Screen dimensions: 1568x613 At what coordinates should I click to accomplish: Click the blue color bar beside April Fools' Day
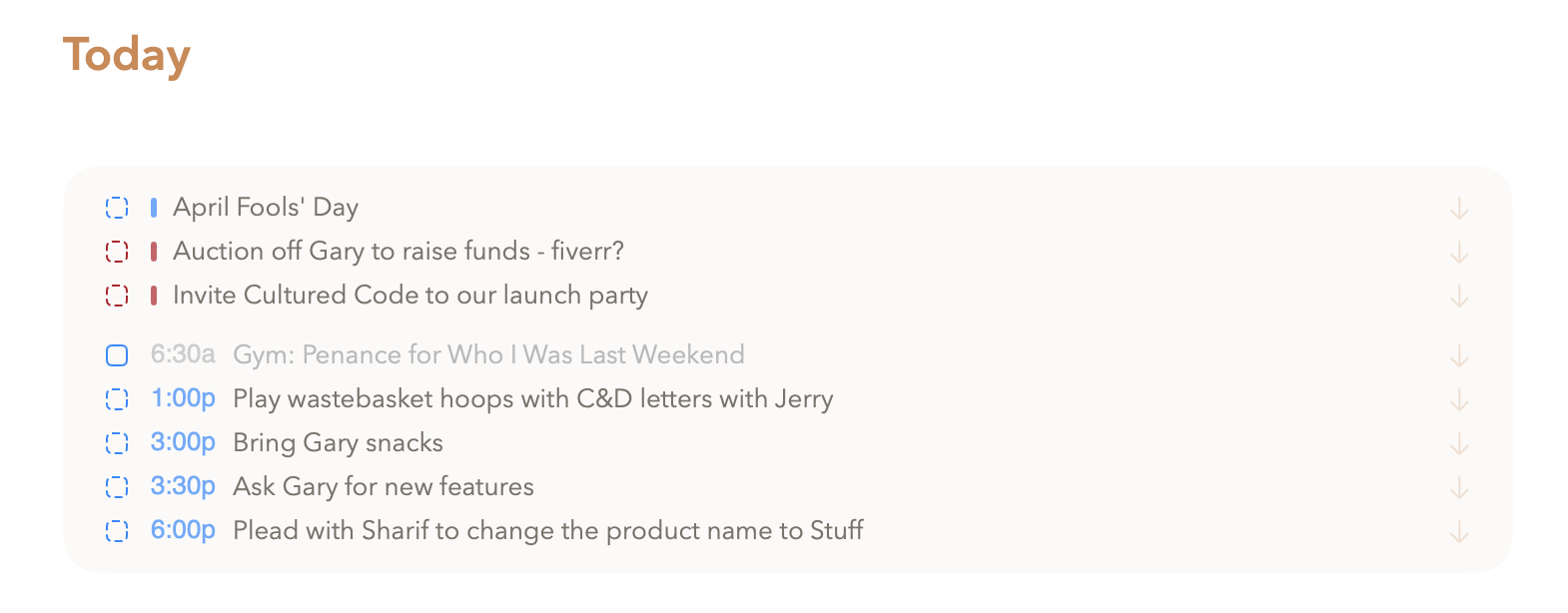click(x=154, y=208)
